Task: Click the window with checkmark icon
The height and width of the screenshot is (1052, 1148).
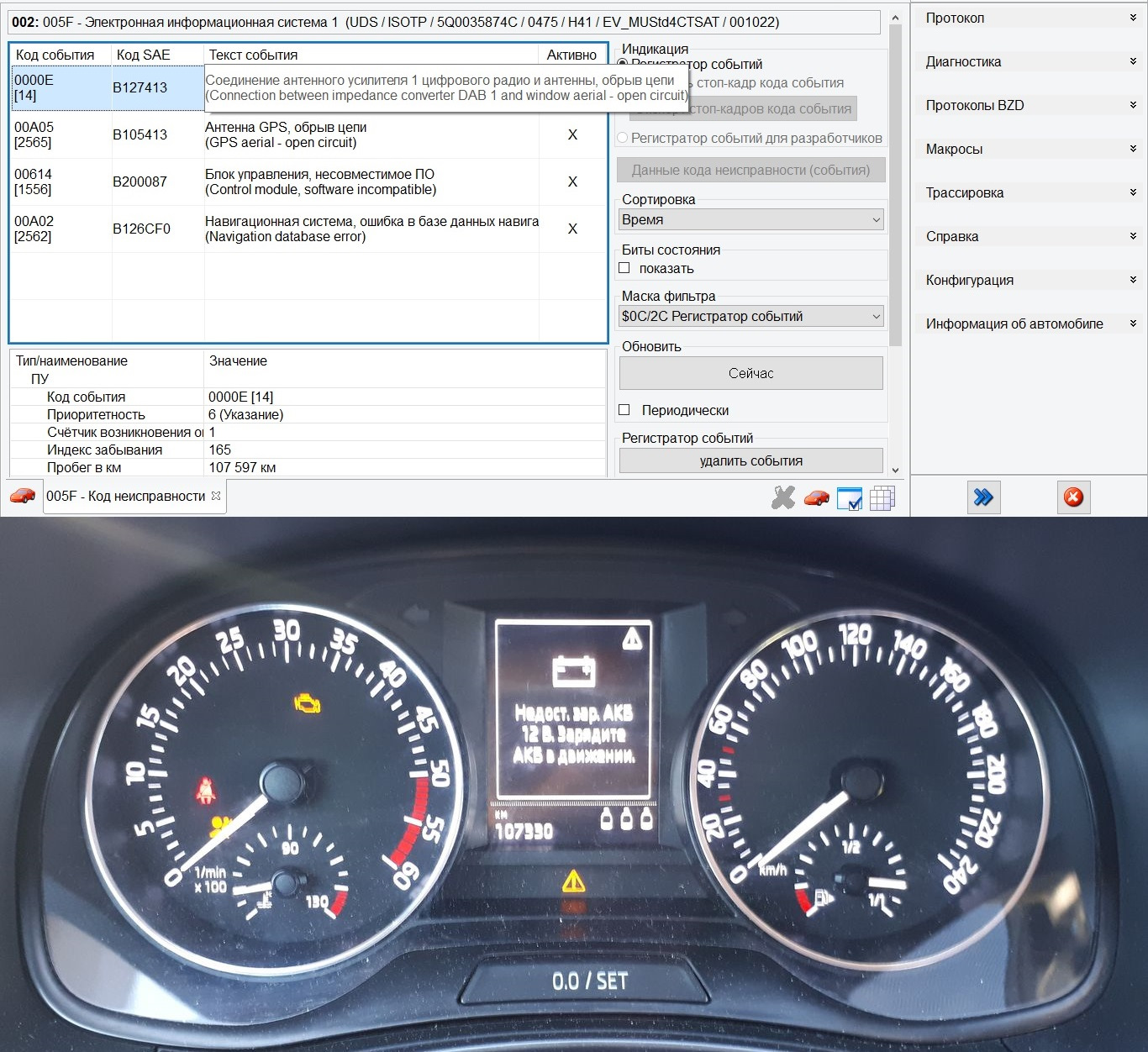Action: click(850, 498)
